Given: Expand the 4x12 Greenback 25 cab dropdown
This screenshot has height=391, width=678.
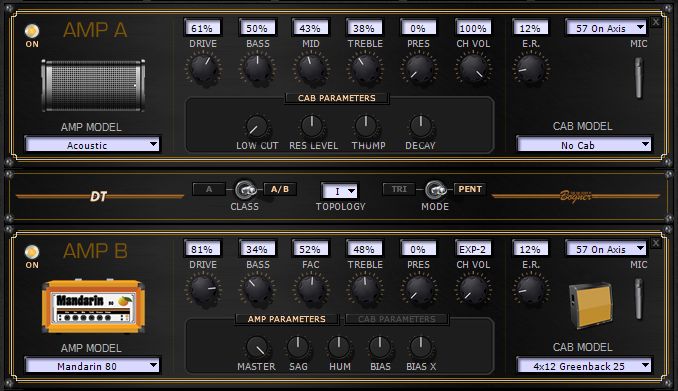Looking at the screenshot, I should coord(584,366).
